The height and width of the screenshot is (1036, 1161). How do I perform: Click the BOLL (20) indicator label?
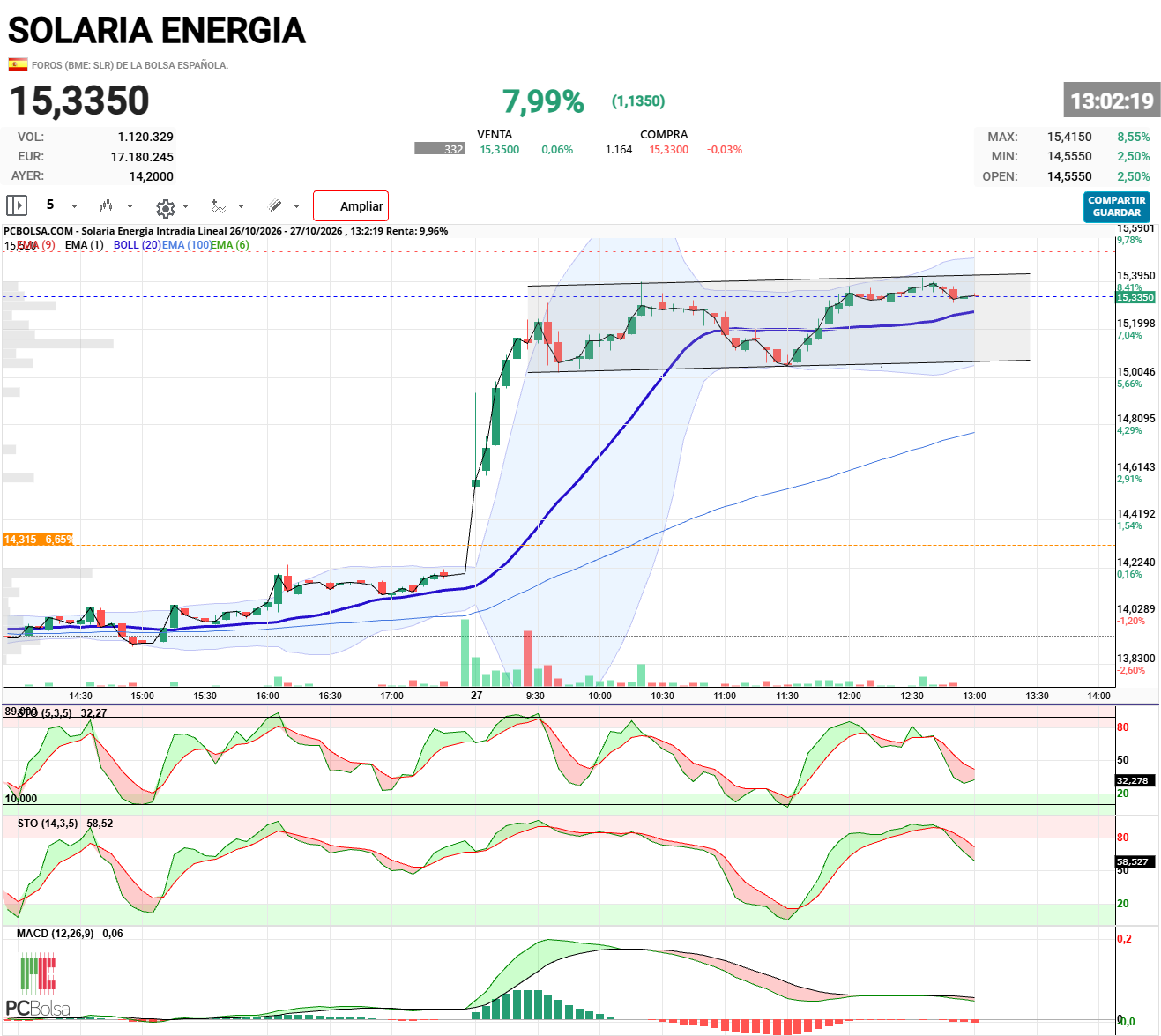point(138,245)
